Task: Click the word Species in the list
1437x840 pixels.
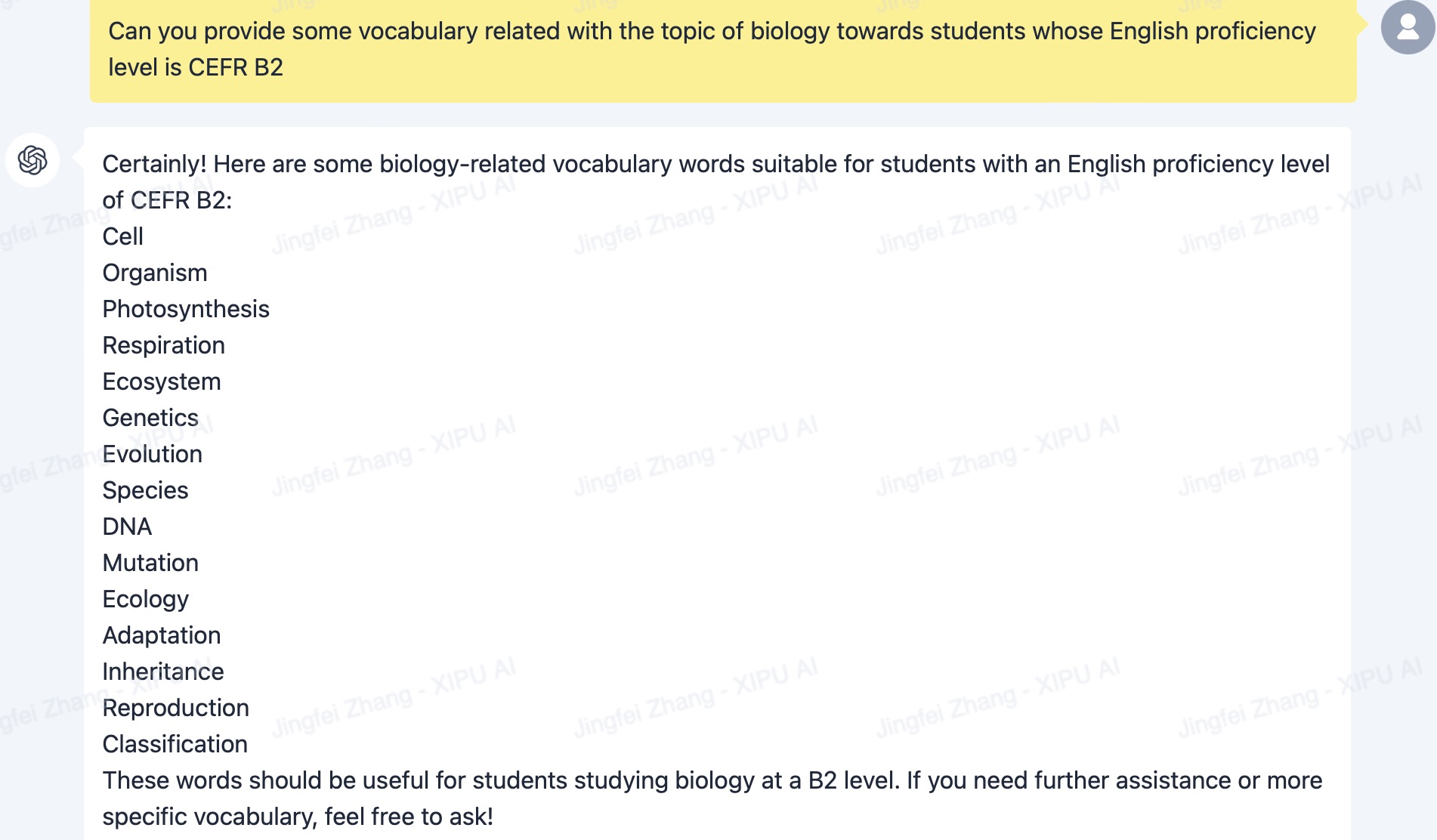Action: 146,490
